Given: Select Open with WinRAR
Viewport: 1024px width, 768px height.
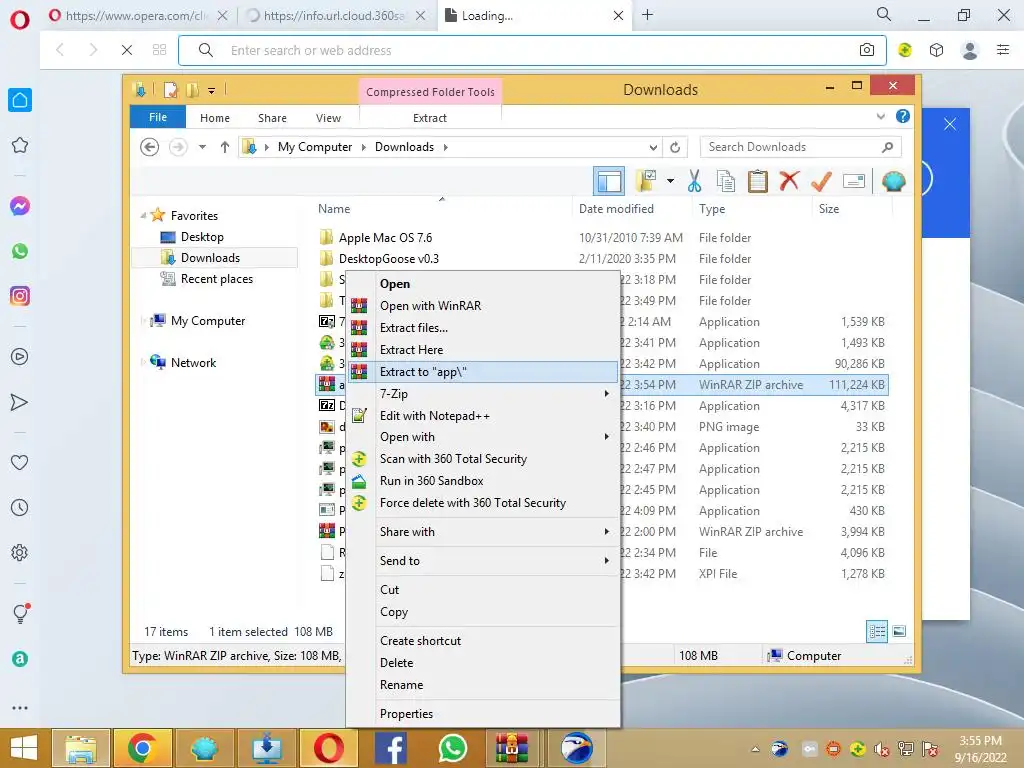Looking at the screenshot, I should click(x=483, y=306).
